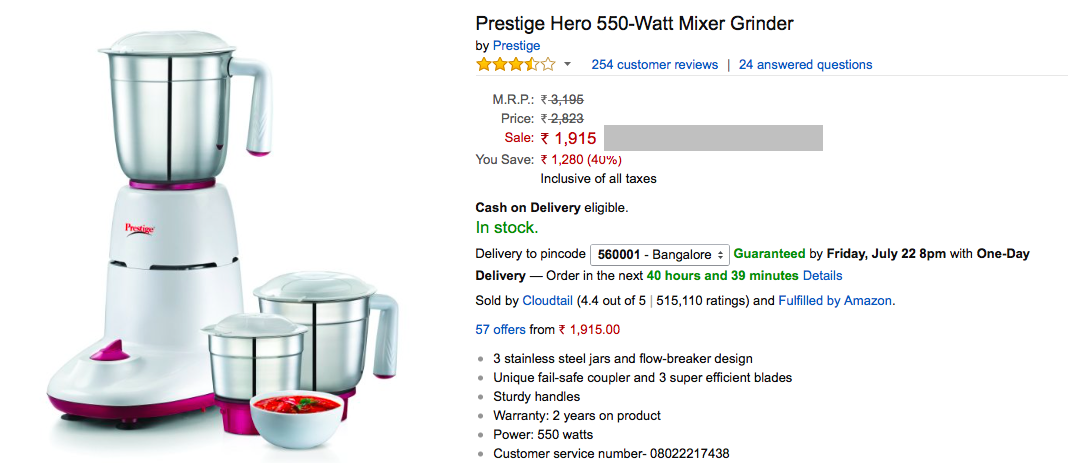Click the customer service number bullet
This screenshot has height=463, width=1068.
point(611,454)
